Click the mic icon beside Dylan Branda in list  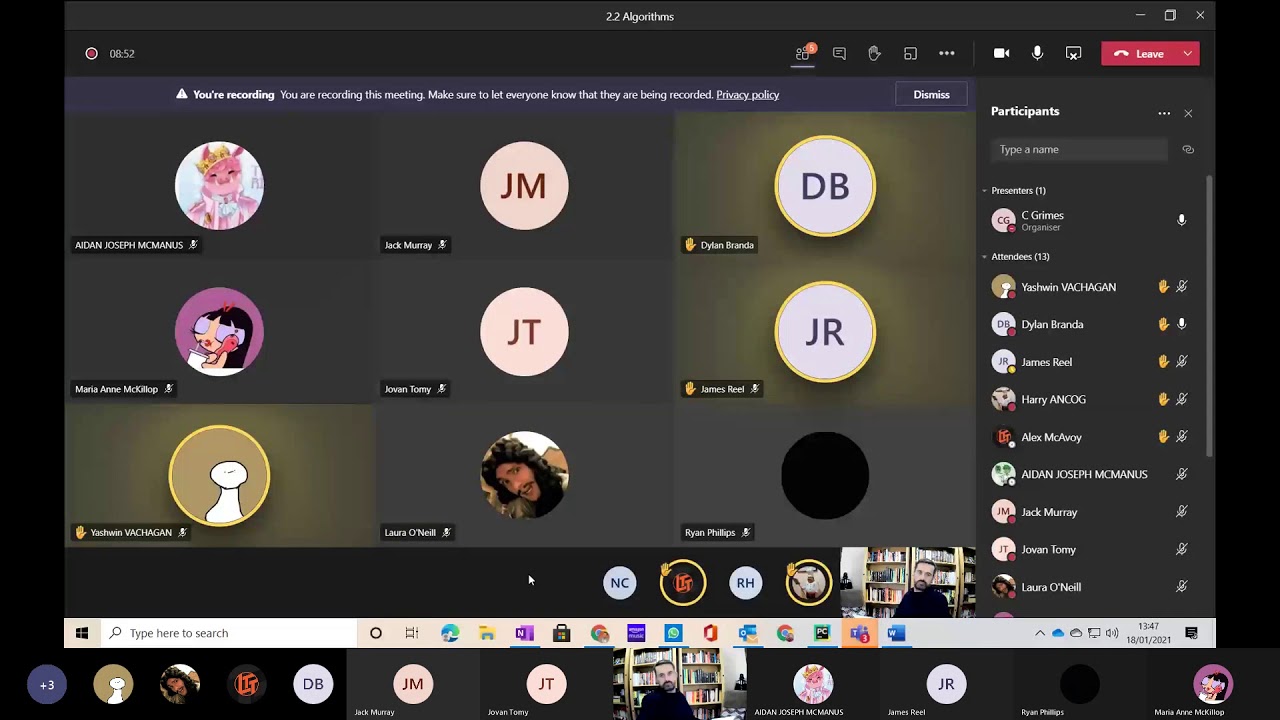[1181, 324]
